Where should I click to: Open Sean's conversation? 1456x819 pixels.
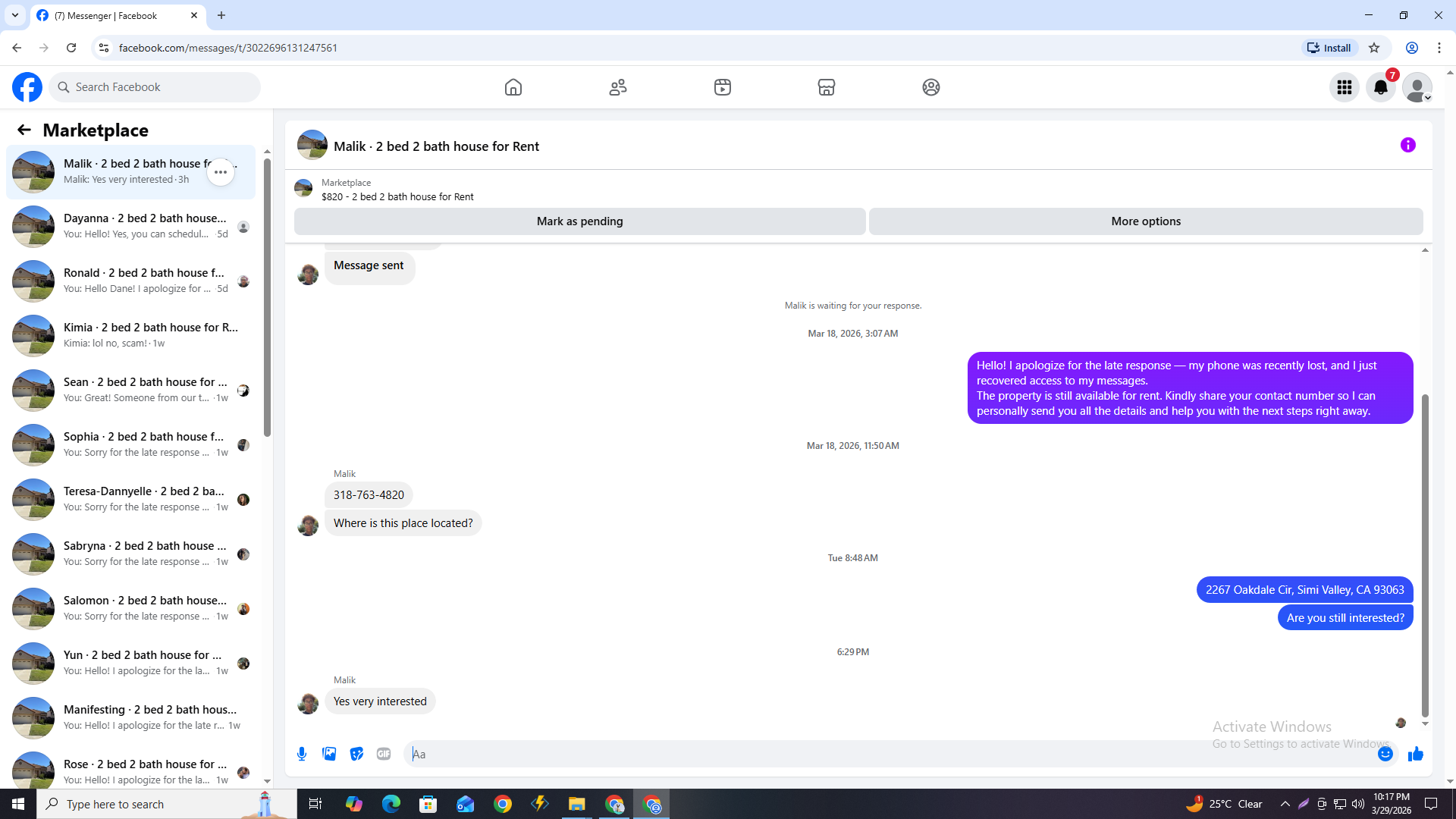(x=131, y=391)
